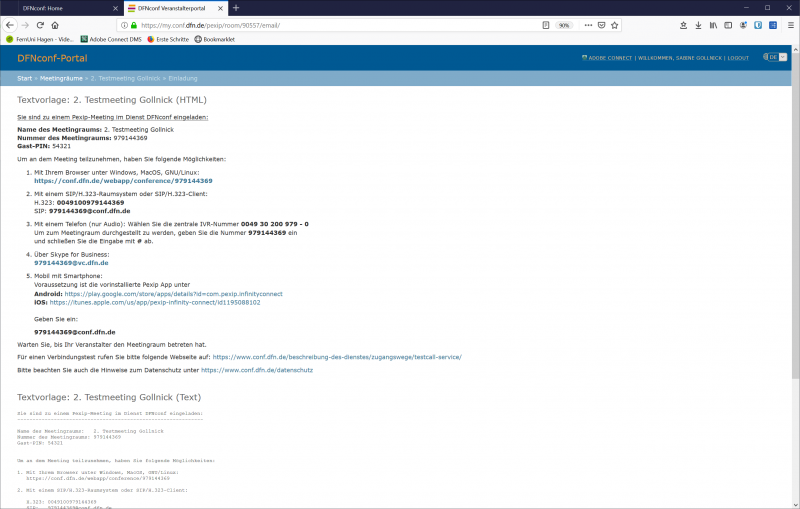The height and width of the screenshot is (509, 800).
Task: Open the Bookmarklet bookmark
Action: click(x=214, y=39)
